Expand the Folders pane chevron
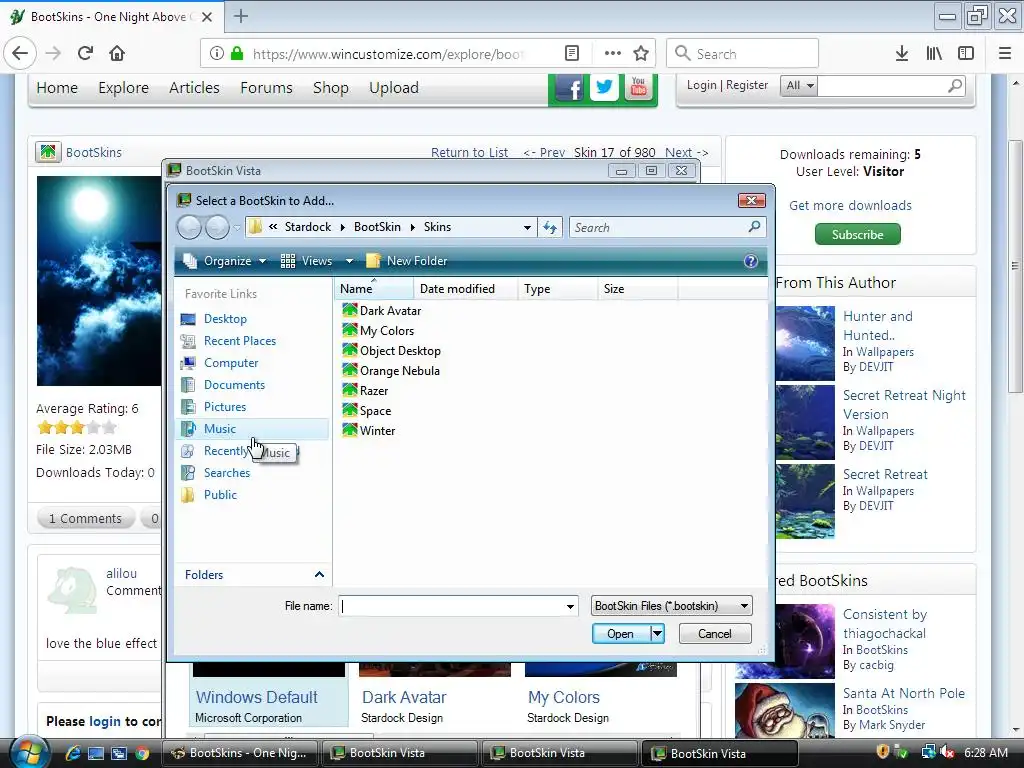 319,575
